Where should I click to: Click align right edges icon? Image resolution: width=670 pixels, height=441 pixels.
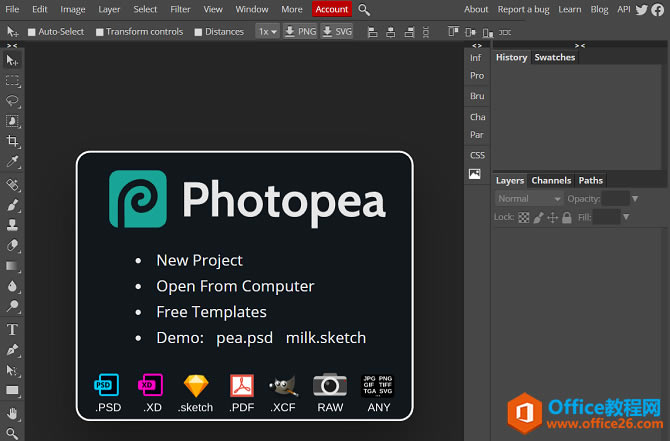pos(409,32)
